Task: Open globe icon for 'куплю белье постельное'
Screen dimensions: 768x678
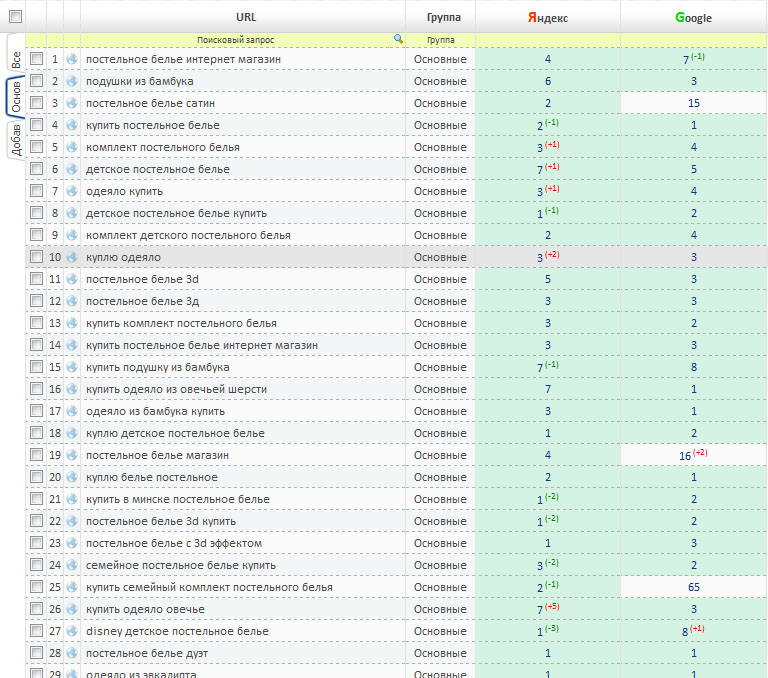Action: point(72,477)
